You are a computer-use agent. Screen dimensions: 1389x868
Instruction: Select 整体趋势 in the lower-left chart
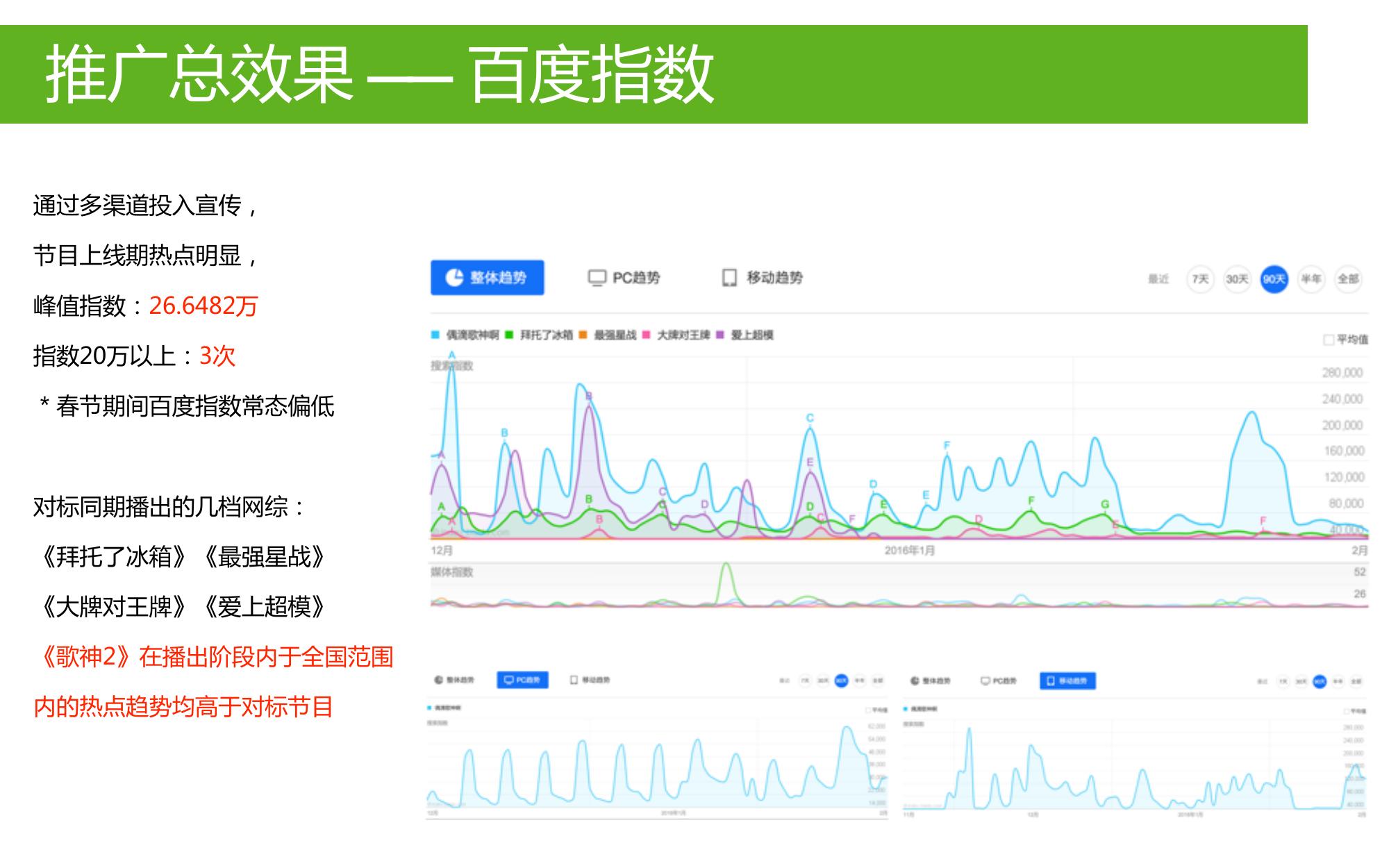coord(454,680)
